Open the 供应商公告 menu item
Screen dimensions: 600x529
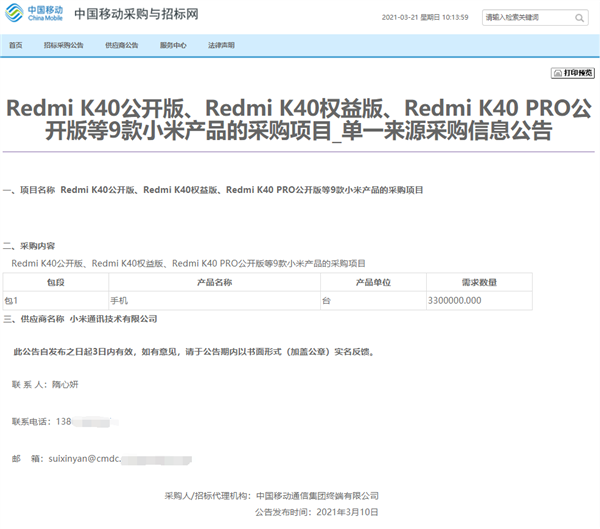coord(122,45)
